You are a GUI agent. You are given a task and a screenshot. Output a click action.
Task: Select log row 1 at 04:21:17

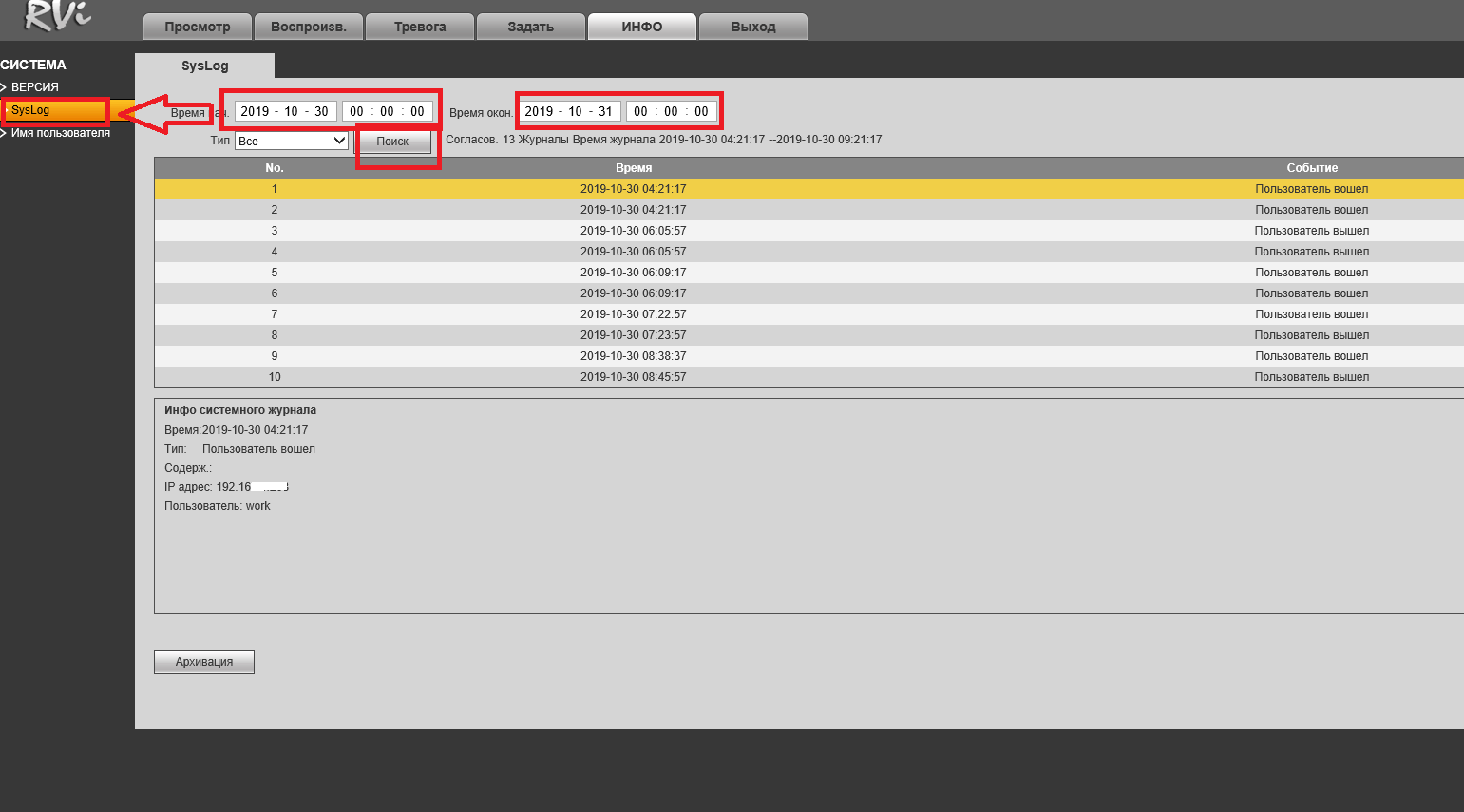coord(809,189)
